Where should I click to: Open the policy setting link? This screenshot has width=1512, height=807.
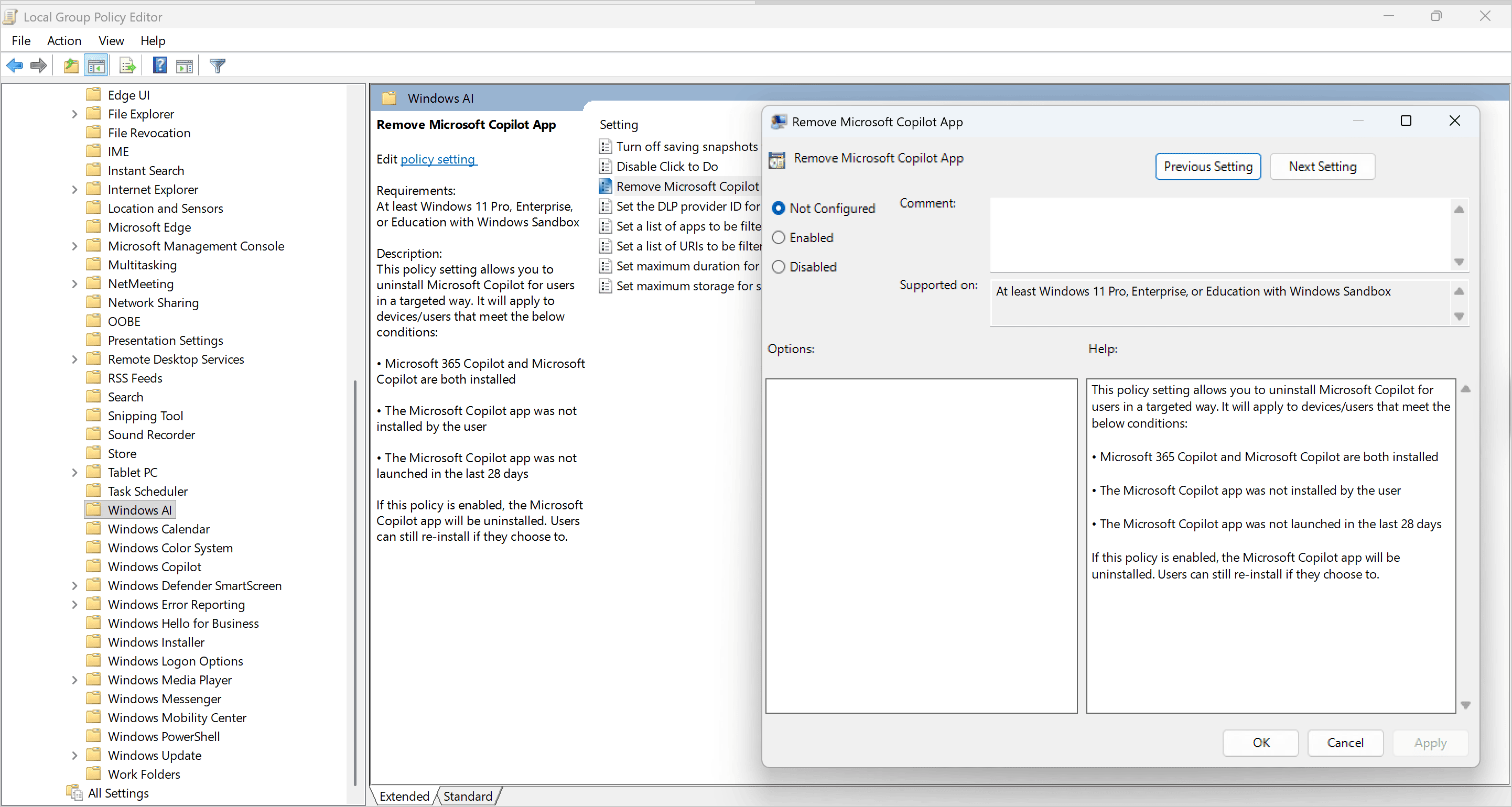[x=438, y=159]
